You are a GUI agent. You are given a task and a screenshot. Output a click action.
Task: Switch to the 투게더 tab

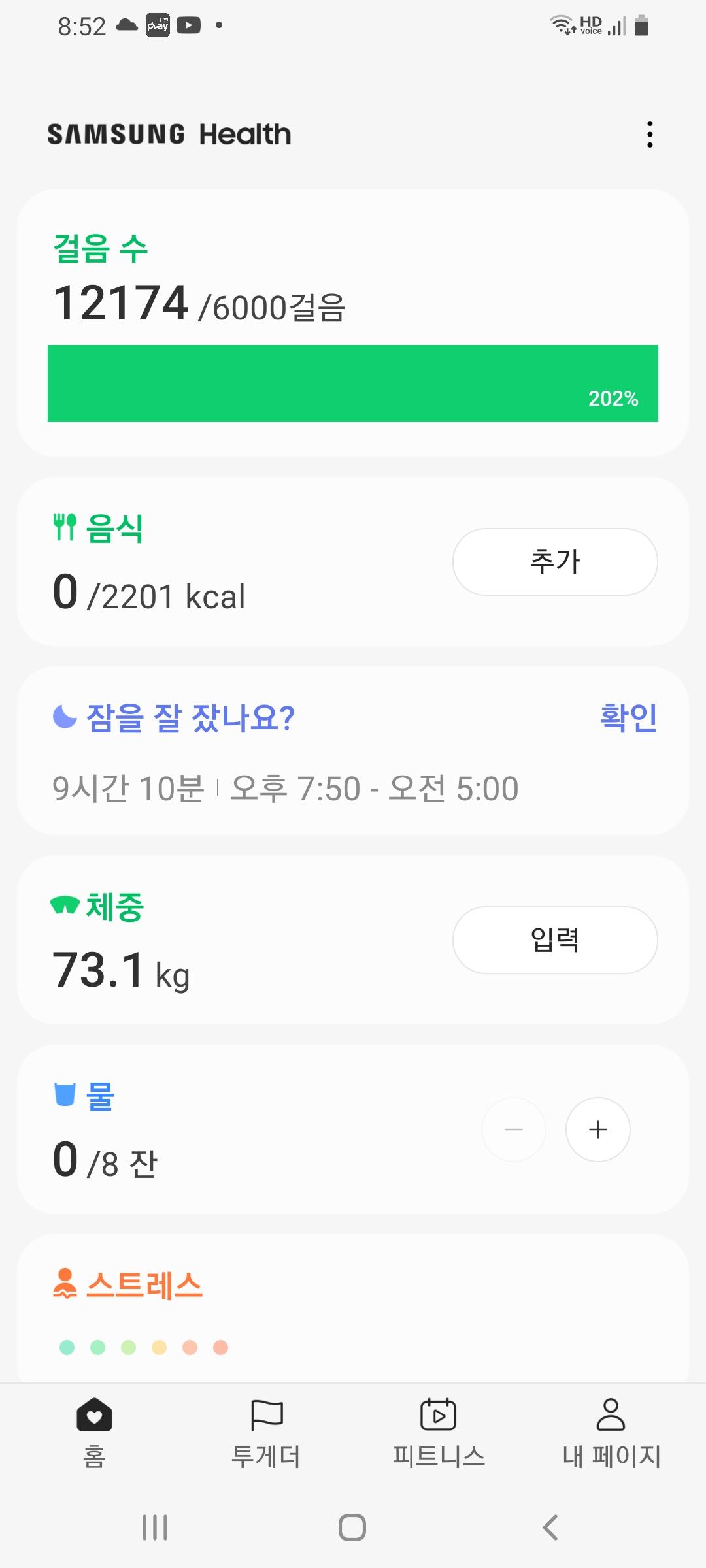[266, 1432]
